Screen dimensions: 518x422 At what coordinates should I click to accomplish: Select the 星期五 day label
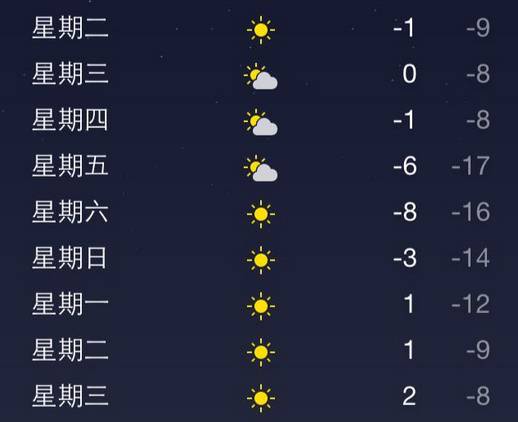tap(70, 166)
